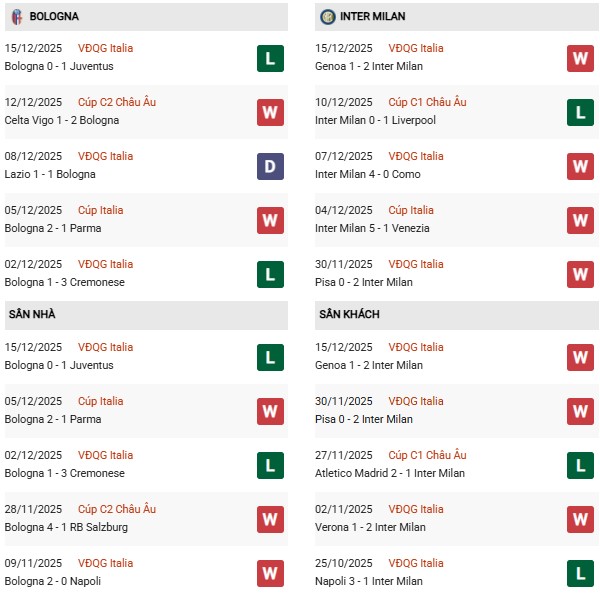Click the Bologna 4 - 1 RB Salzburg score line
Screen dimensions: 600x593
tap(66, 527)
